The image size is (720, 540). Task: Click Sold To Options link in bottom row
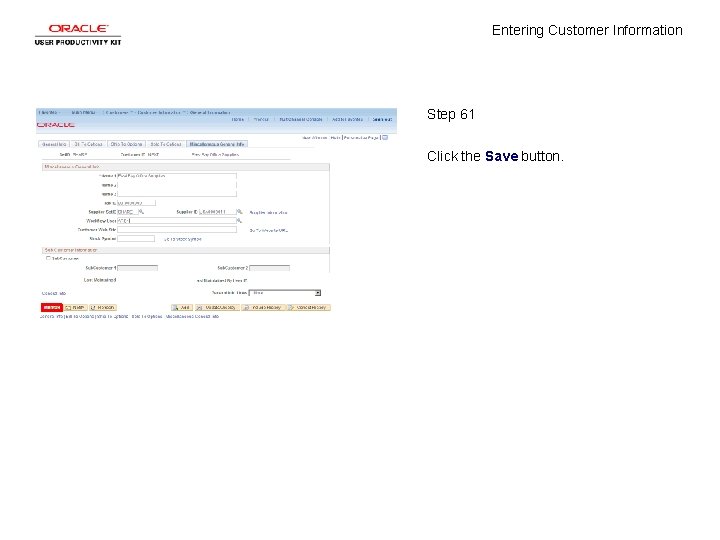click(x=147, y=316)
